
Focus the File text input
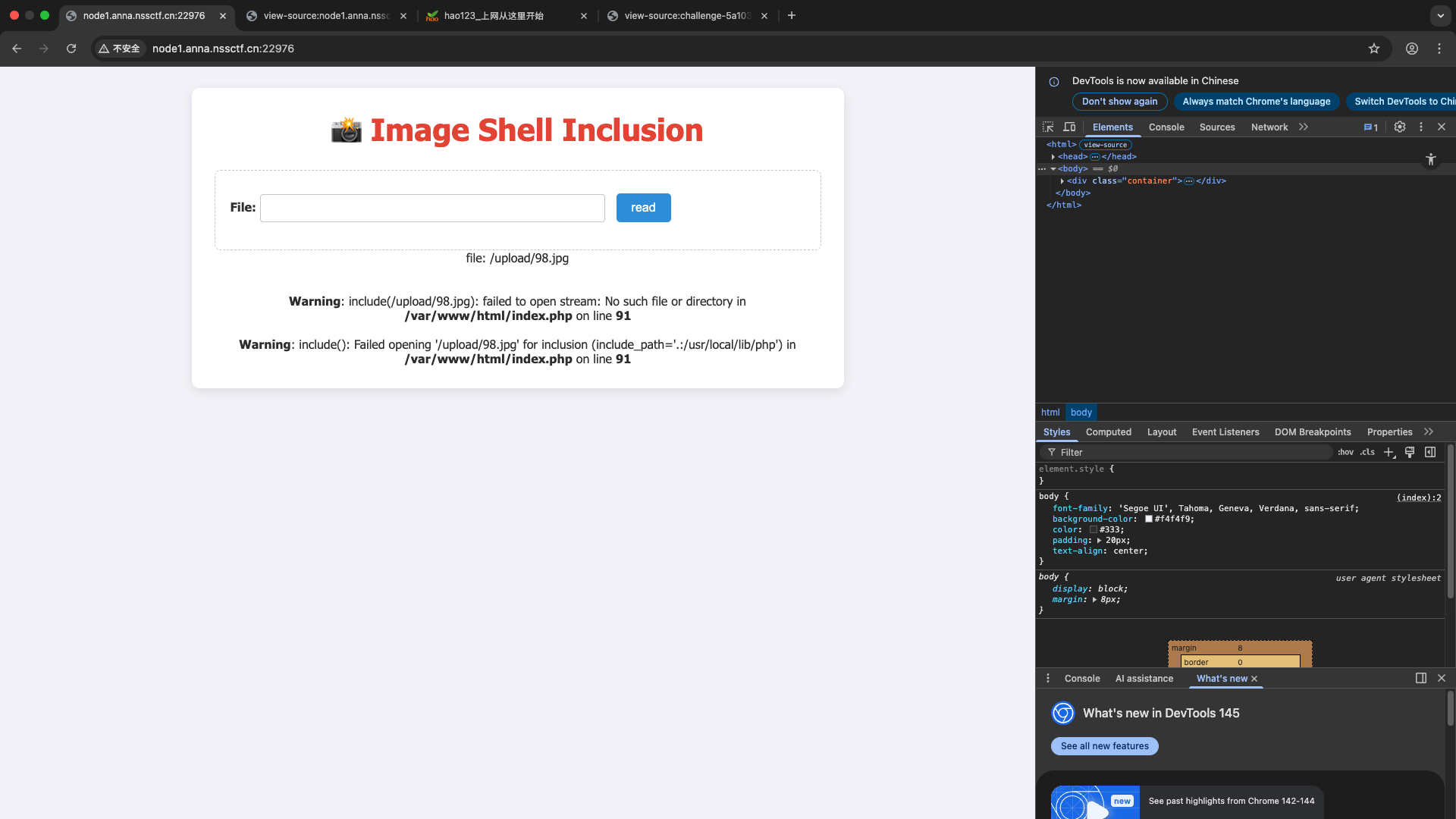[432, 208]
